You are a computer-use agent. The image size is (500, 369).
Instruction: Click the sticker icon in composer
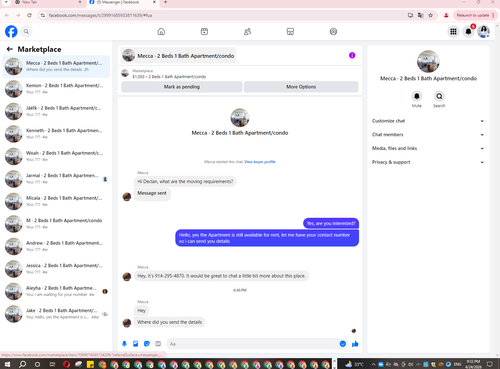pos(147,344)
